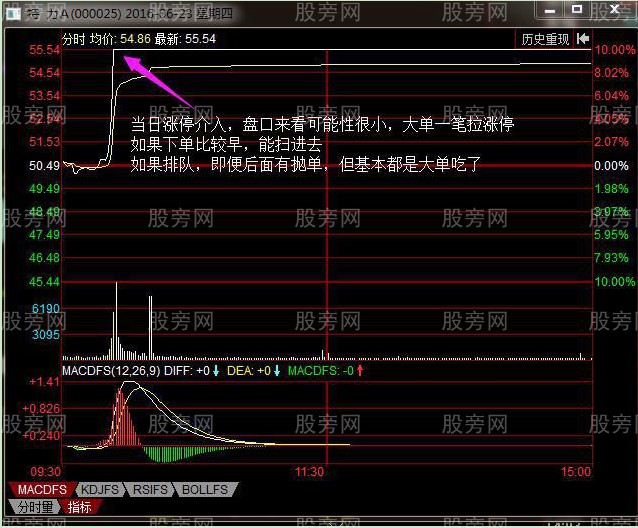Click the 均价: 54.86 label
This screenshot has height=528, width=638.
(120, 39)
